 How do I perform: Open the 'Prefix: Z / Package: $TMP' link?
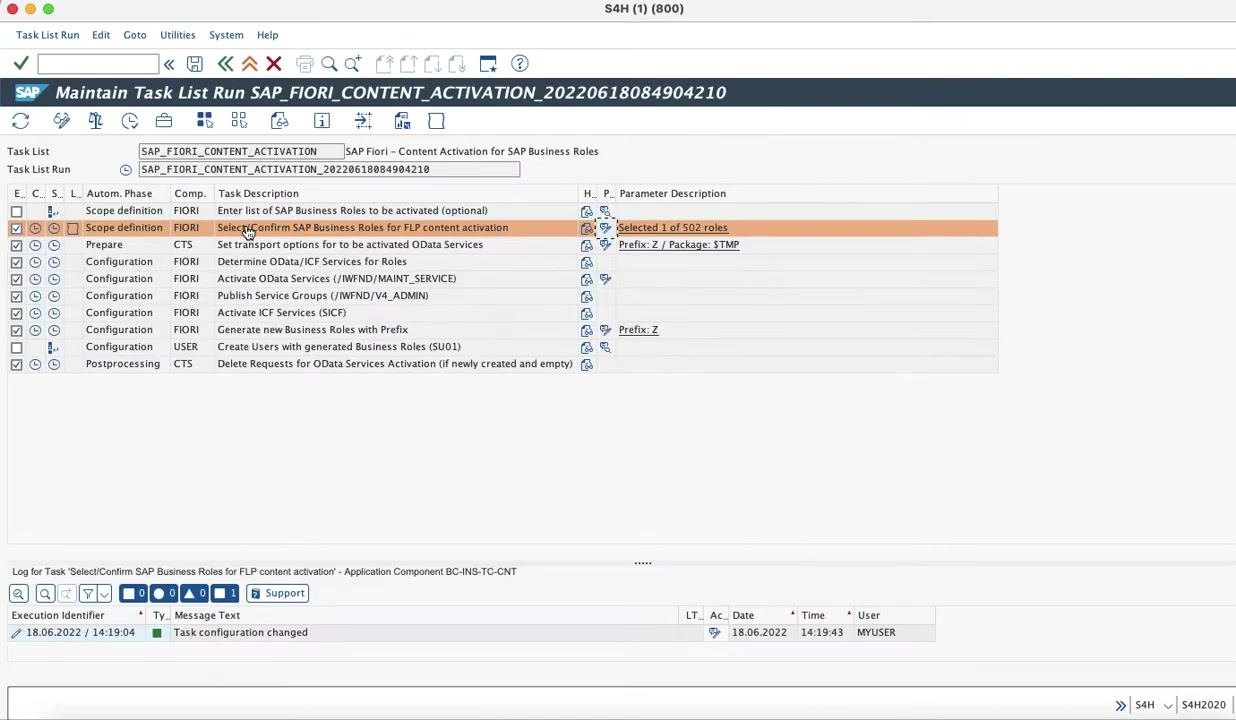point(679,245)
